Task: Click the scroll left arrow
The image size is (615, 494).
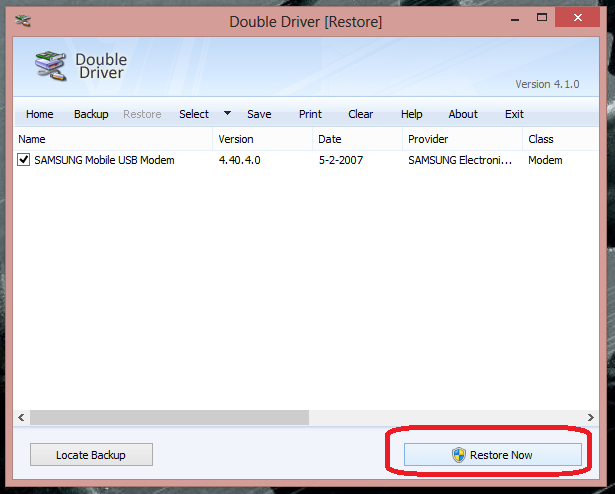Action: [22, 417]
